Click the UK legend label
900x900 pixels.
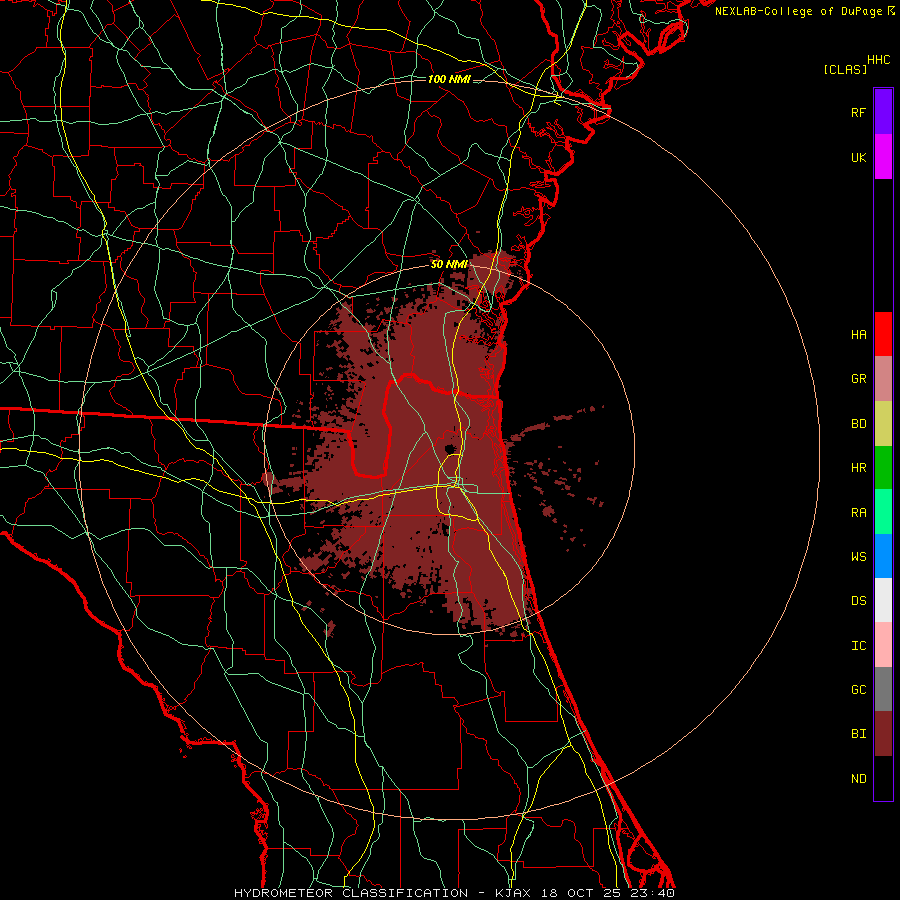click(x=858, y=157)
